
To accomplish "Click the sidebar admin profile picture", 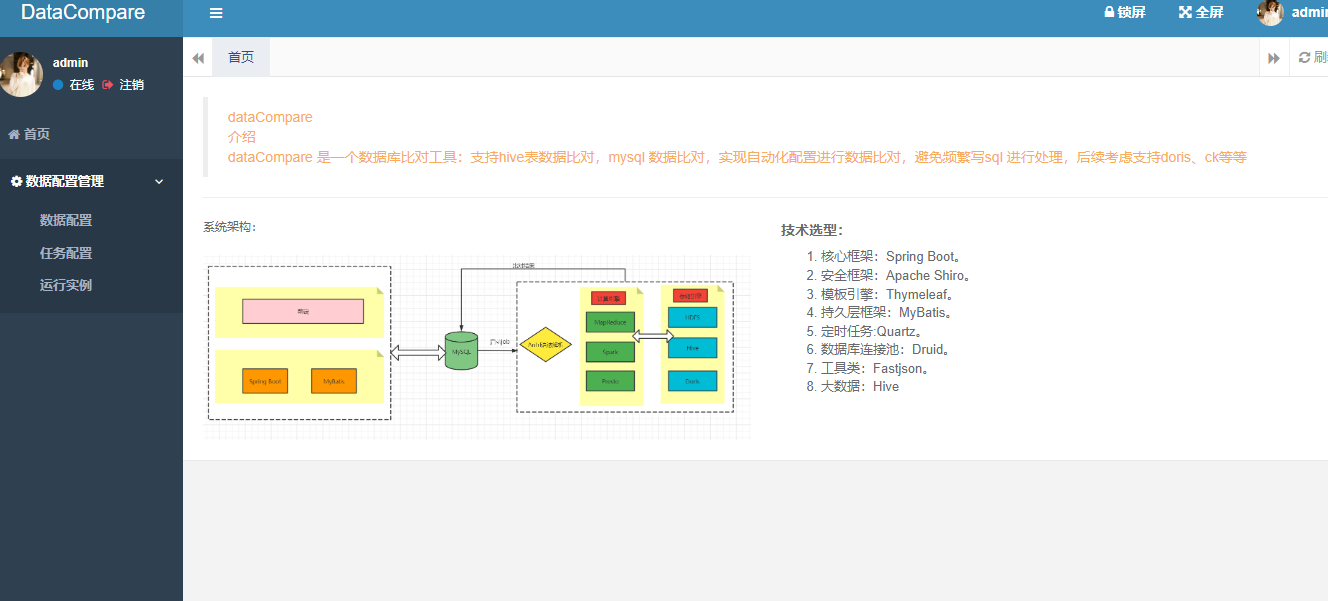I will (x=21, y=74).
